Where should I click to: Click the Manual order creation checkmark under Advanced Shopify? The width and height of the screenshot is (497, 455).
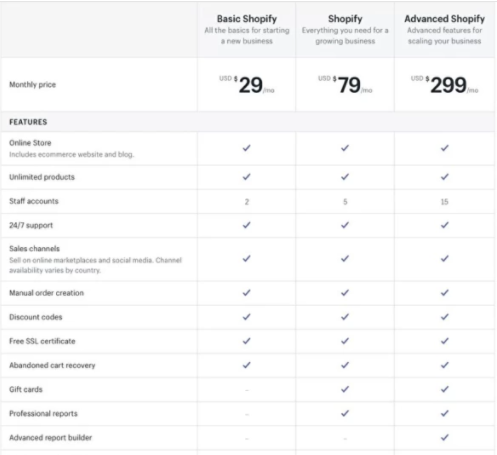(x=445, y=293)
